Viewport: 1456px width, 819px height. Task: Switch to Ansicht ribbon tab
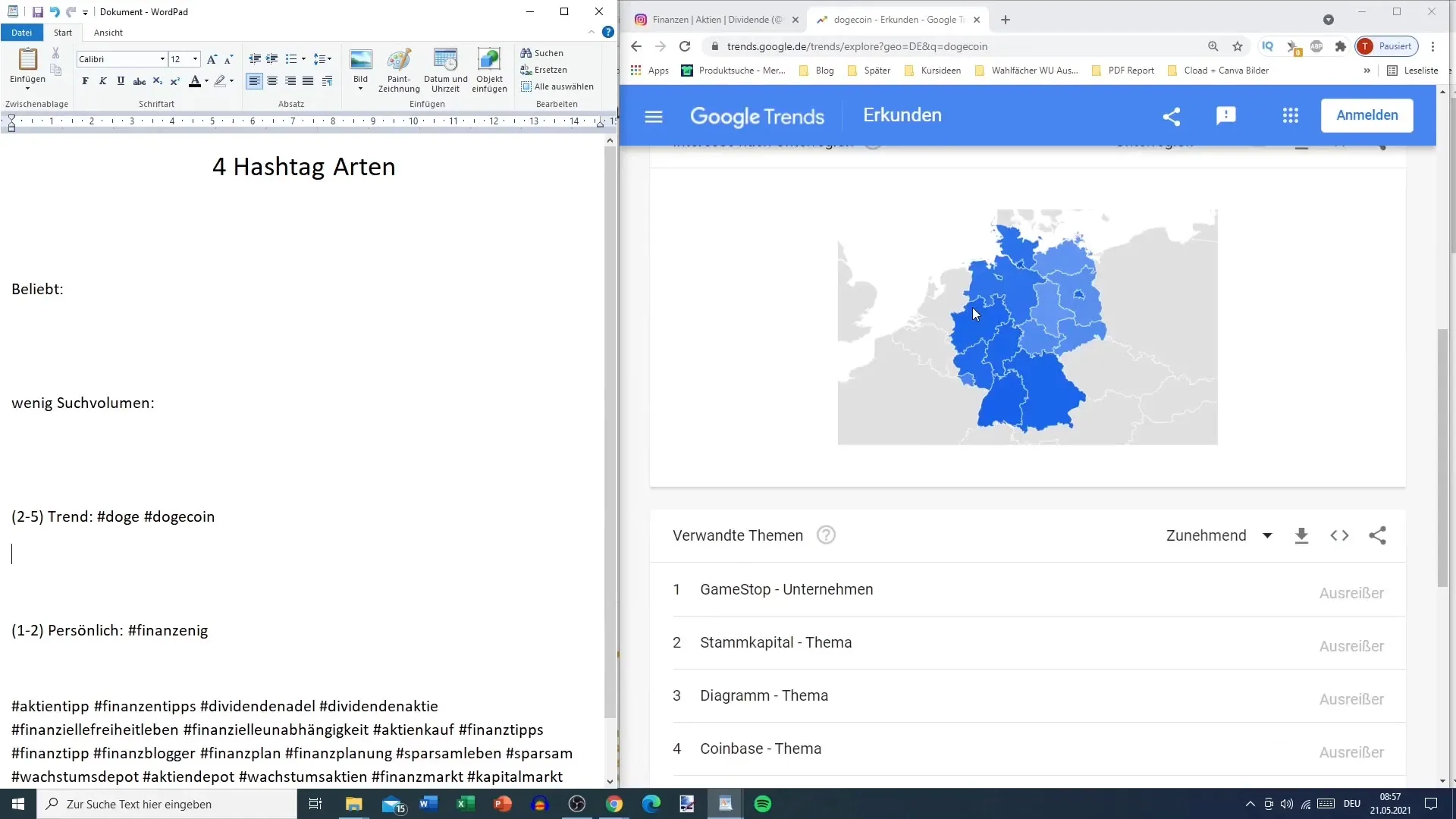108,33
